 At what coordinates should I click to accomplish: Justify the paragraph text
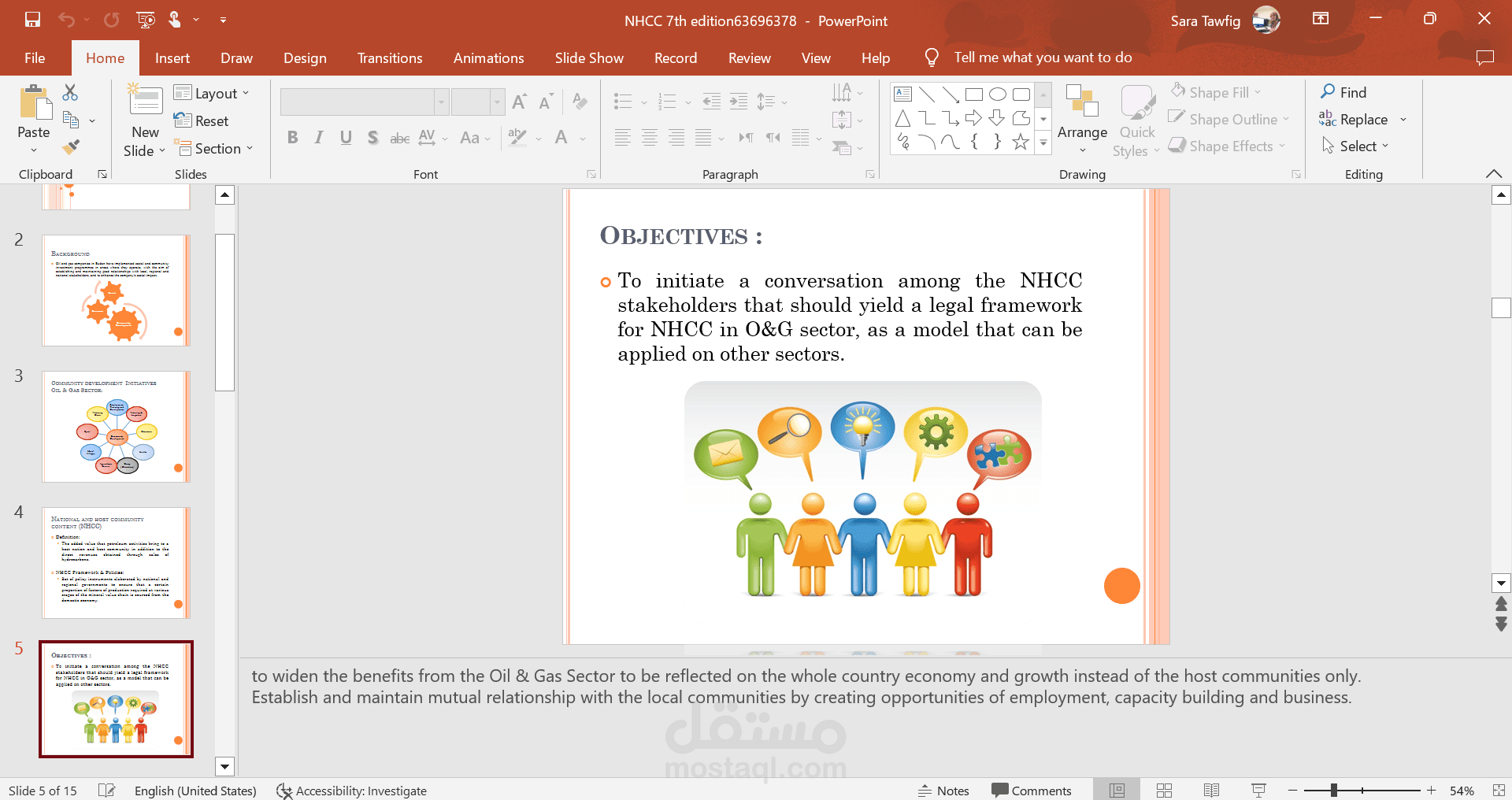point(703,138)
